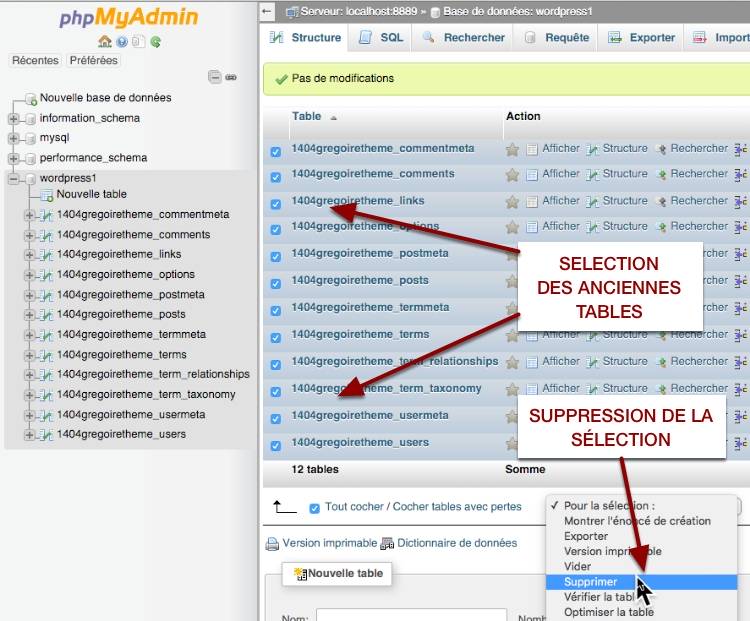Star the commentmeta table as favorite

(x=512, y=149)
